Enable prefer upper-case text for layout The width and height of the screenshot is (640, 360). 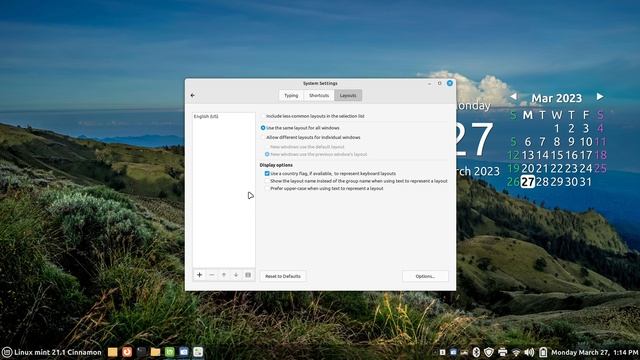pyautogui.click(x=267, y=189)
